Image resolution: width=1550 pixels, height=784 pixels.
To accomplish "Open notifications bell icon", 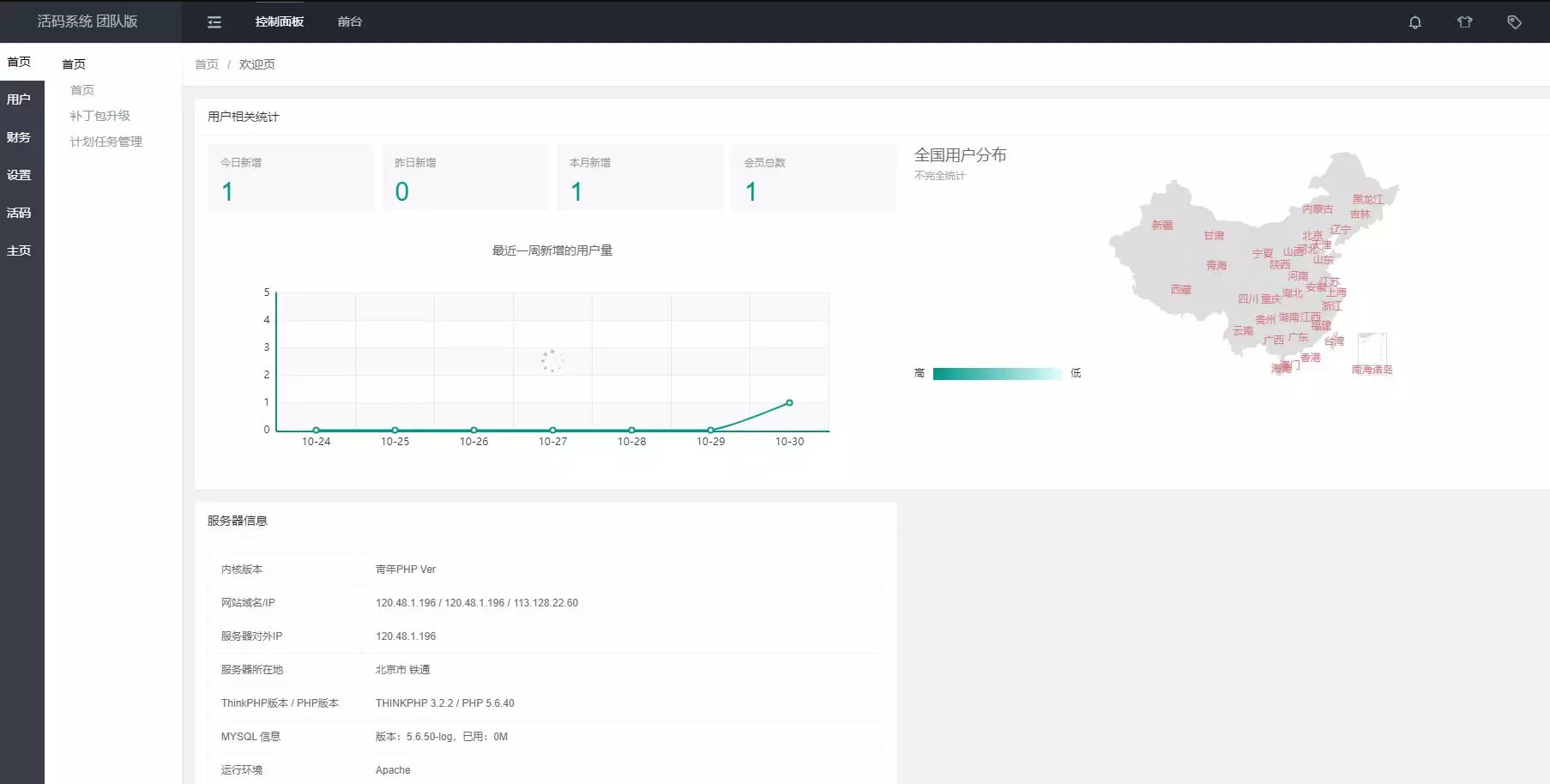I will (1415, 22).
